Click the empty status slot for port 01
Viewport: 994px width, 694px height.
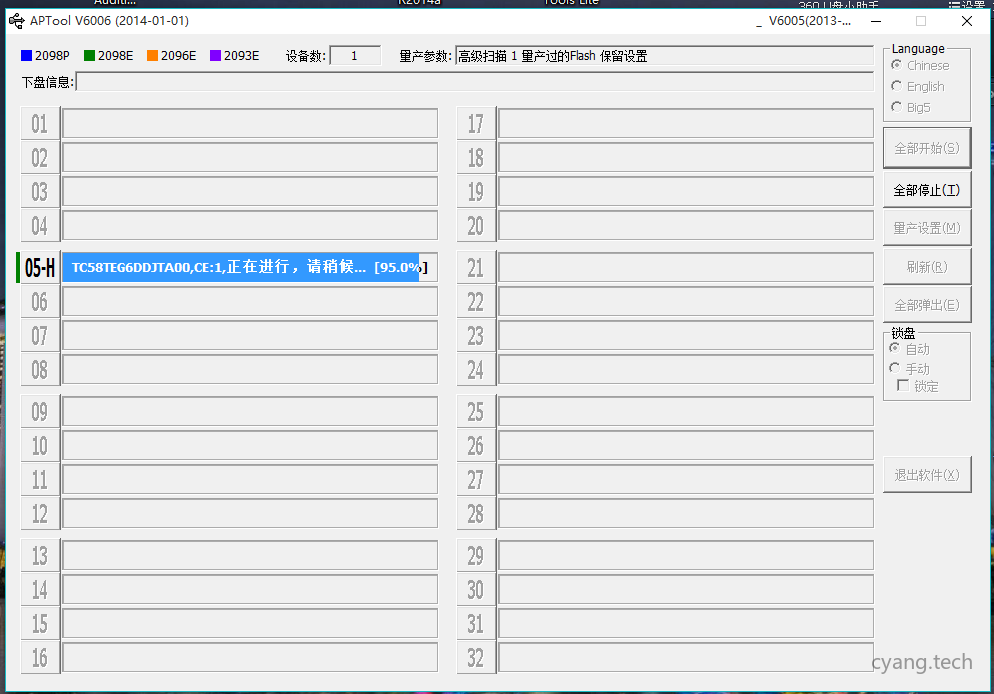(x=250, y=124)
